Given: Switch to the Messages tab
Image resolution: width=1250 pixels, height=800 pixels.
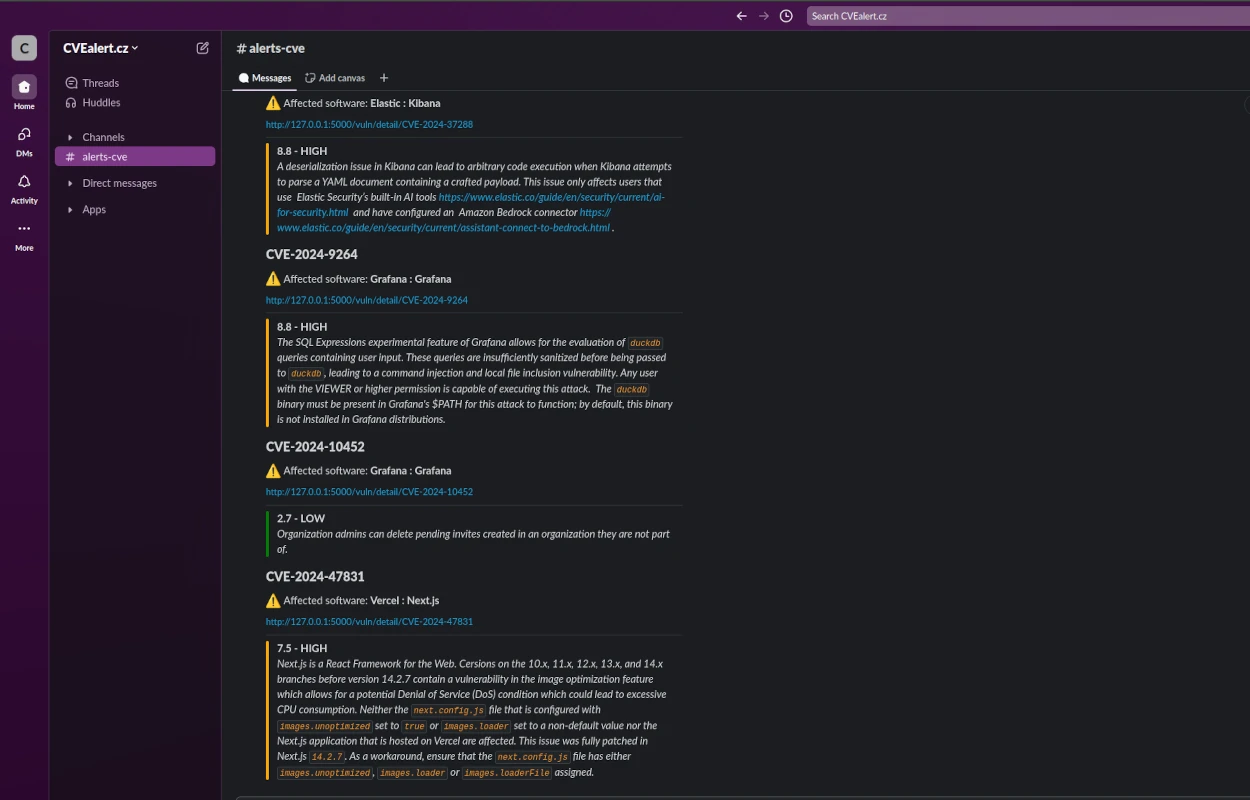Looking at the screenshot, I should coord(264,77).
